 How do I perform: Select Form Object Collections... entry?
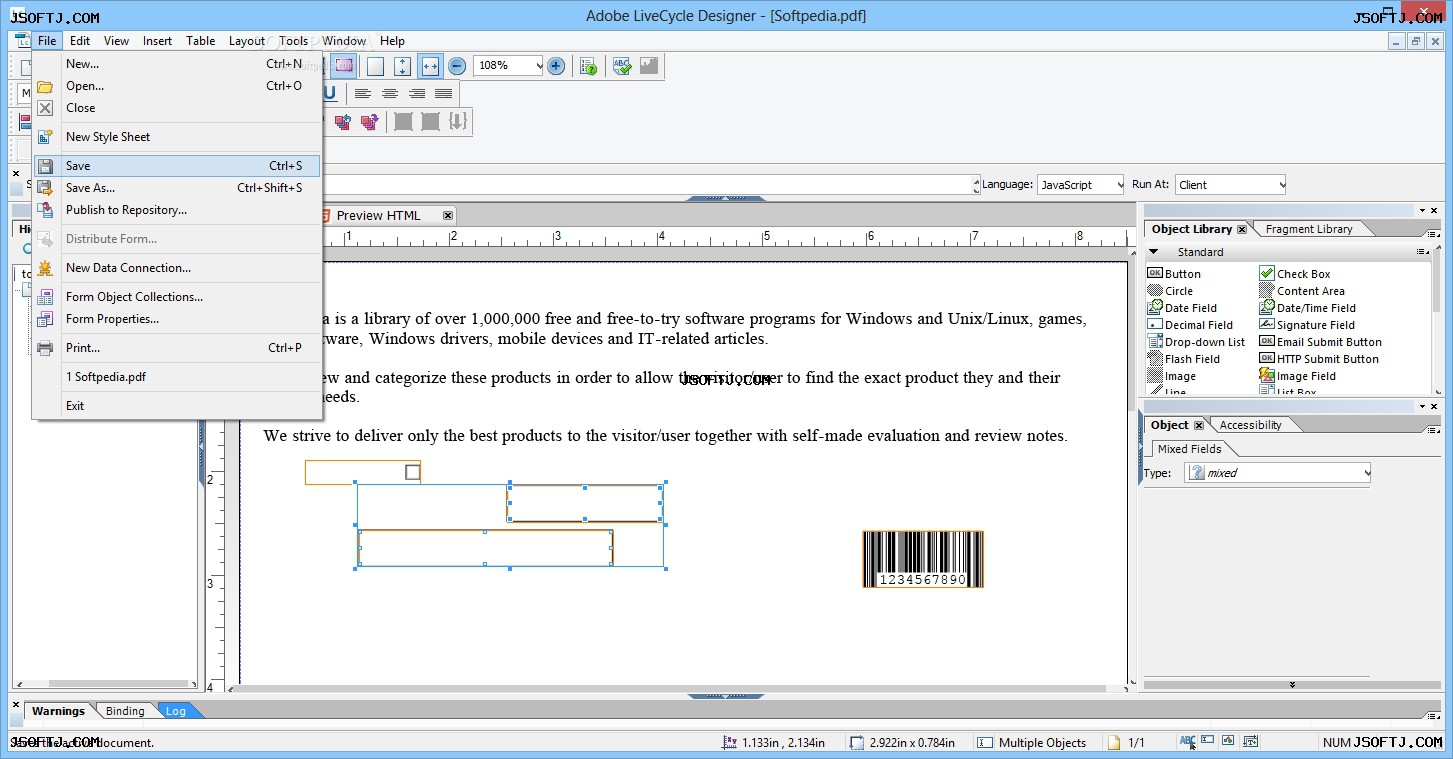click(177, 297)
